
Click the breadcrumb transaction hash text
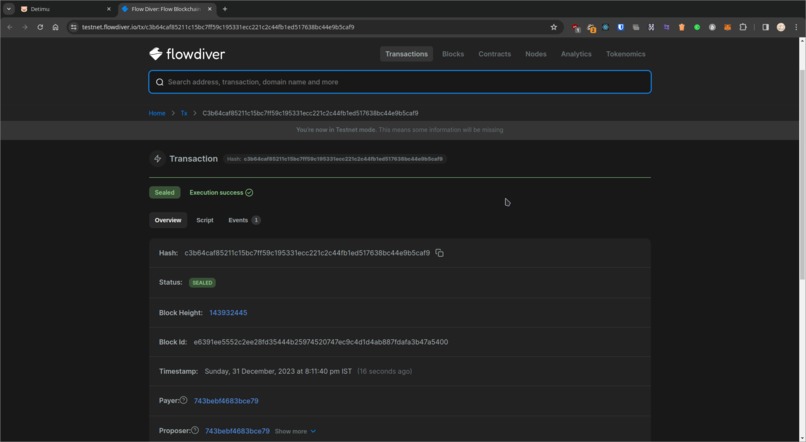click(310, 113)
